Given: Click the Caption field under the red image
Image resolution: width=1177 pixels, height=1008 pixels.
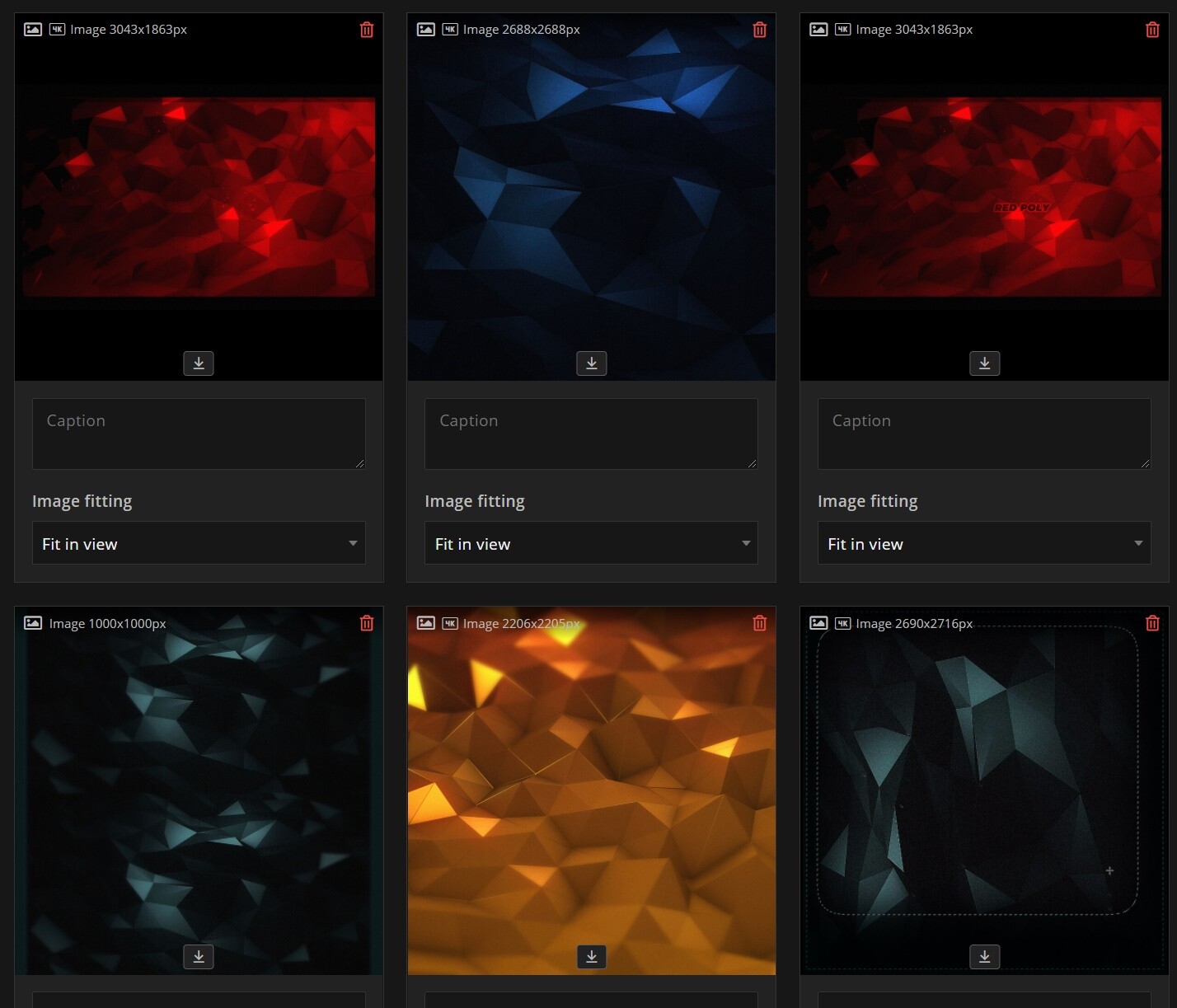Looking at the screenshot, I should (x=198, y=434).
